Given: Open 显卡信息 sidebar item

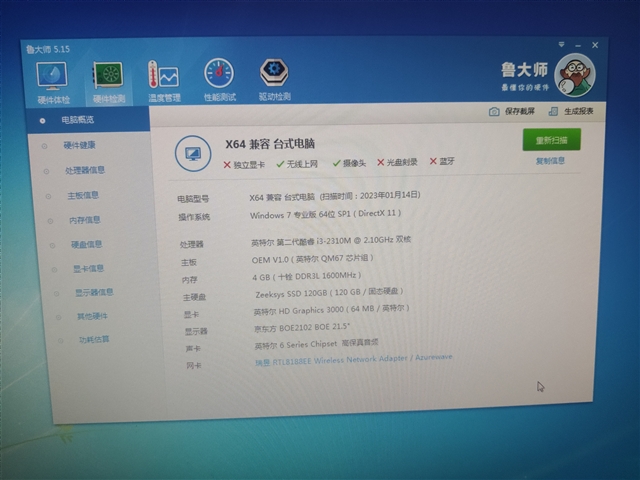Looking at the screenshot, I should click(89, 269).
